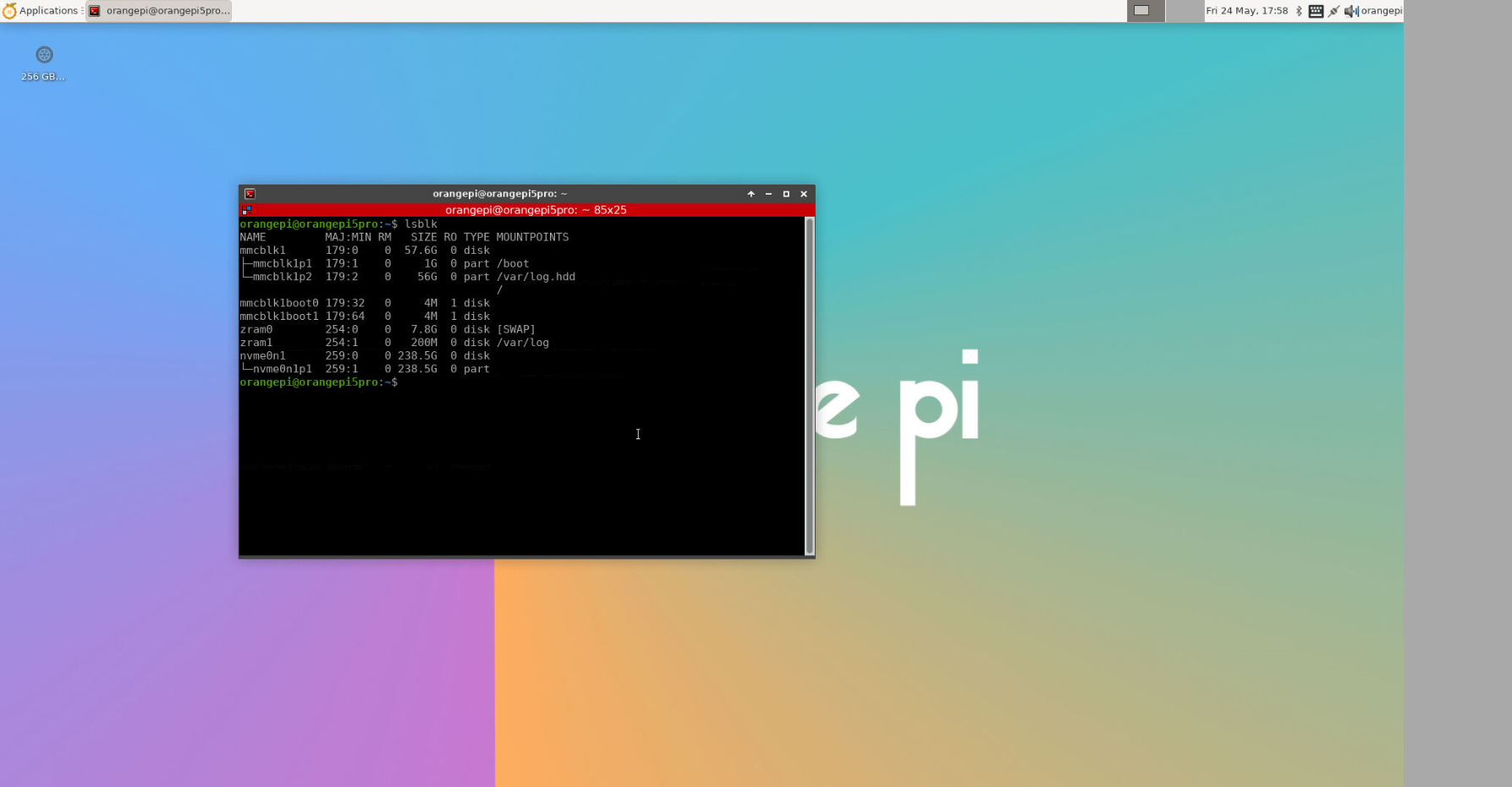
Task: Click the "zram0" device name
Action: (256, 329)
